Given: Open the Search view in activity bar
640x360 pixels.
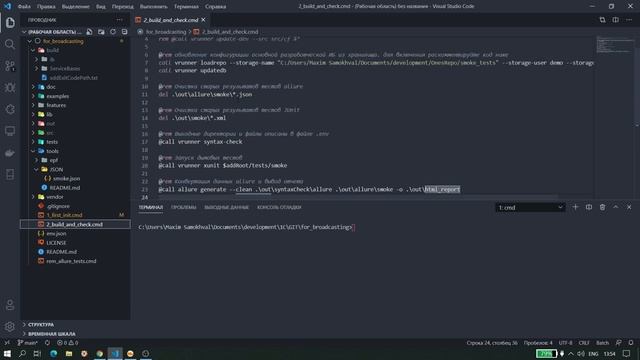Looking at the screenshot, I should (x=10, y=44).
